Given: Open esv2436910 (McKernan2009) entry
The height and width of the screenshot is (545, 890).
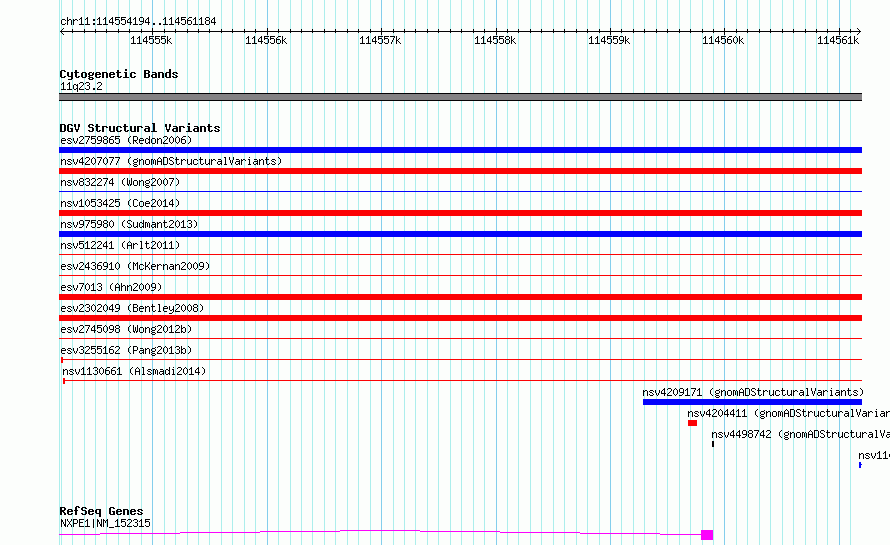Looking at the screenshot, I should tap(135, 266).
